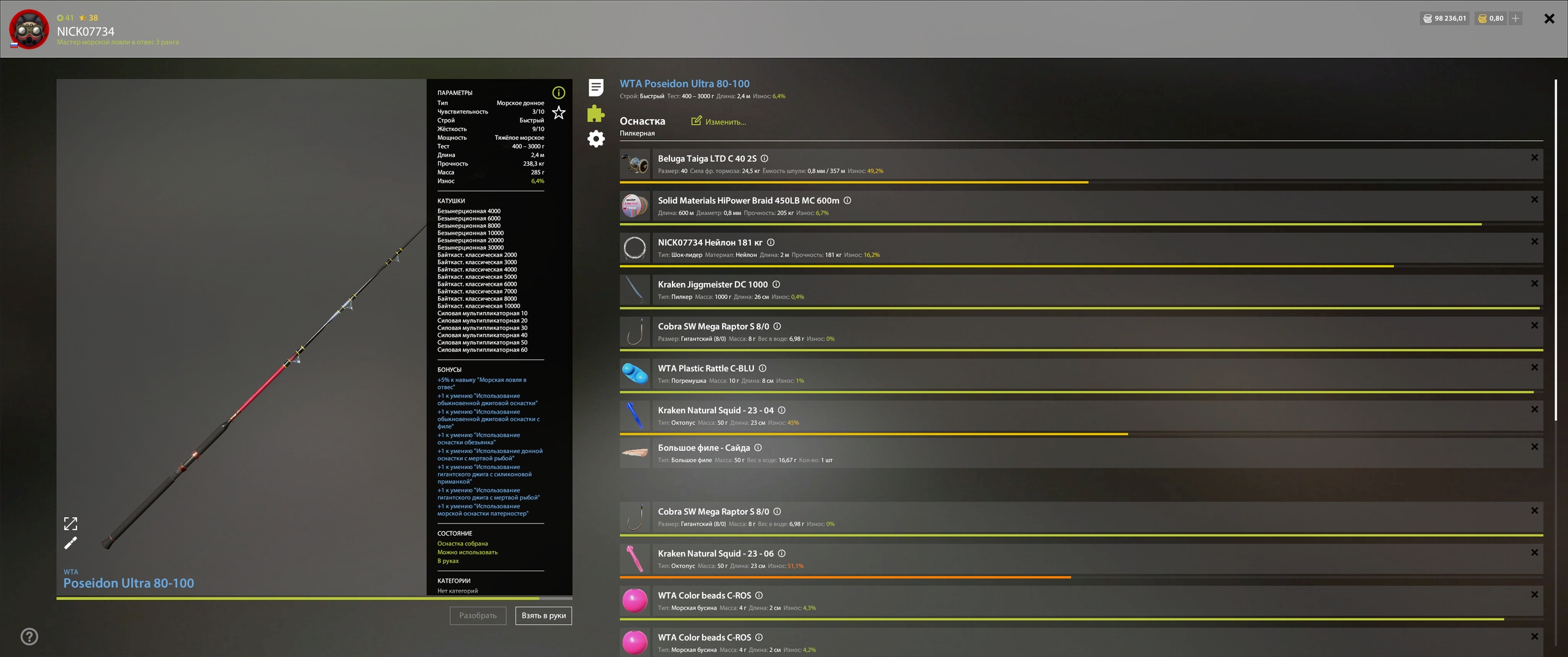
Task: Click the pencil rename icon on rod preview
Action: pos(70,543)
